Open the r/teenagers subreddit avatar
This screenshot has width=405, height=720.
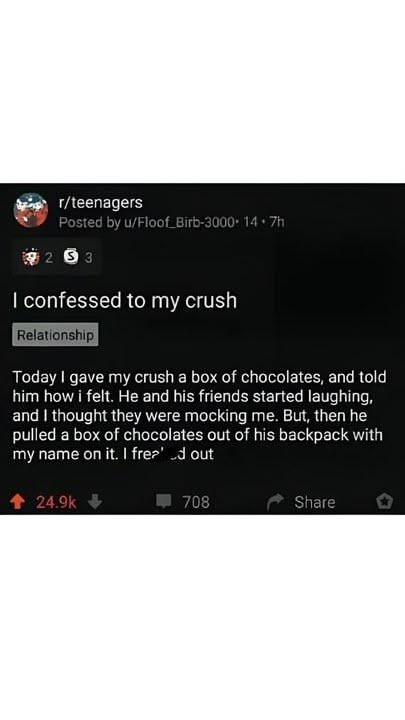[x=31, y=210]
